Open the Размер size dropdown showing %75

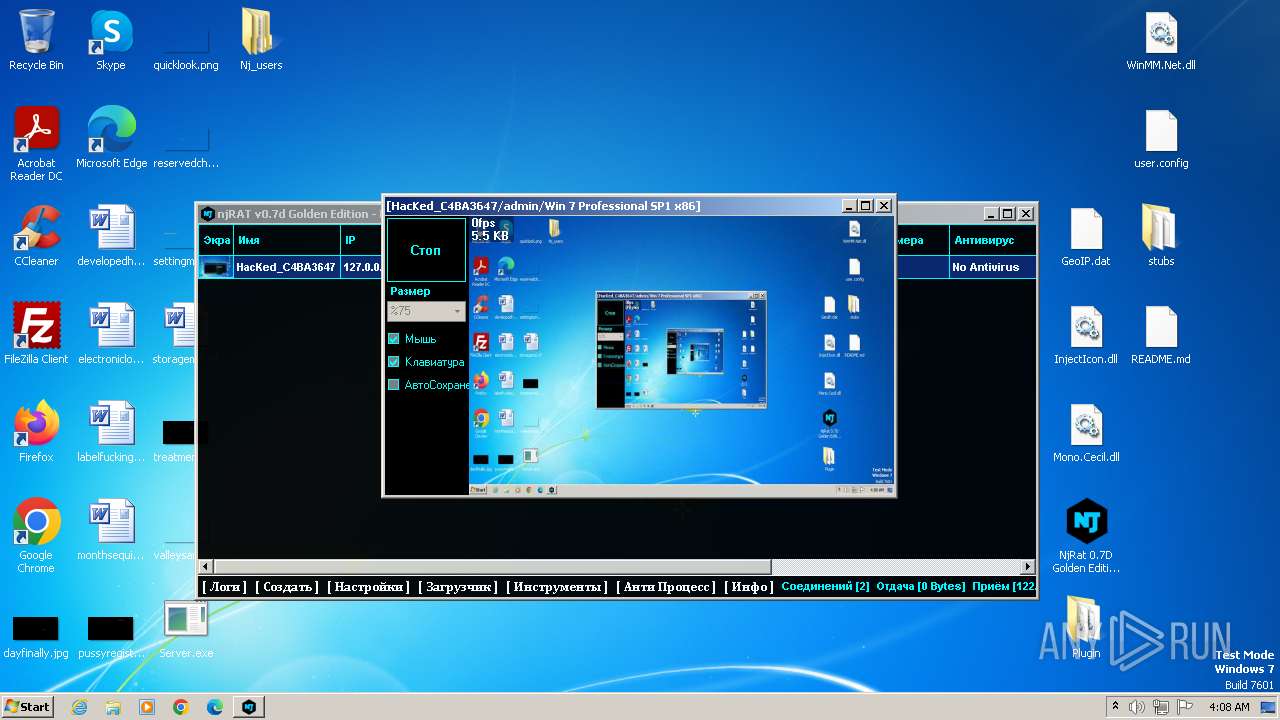click(427, 311)
